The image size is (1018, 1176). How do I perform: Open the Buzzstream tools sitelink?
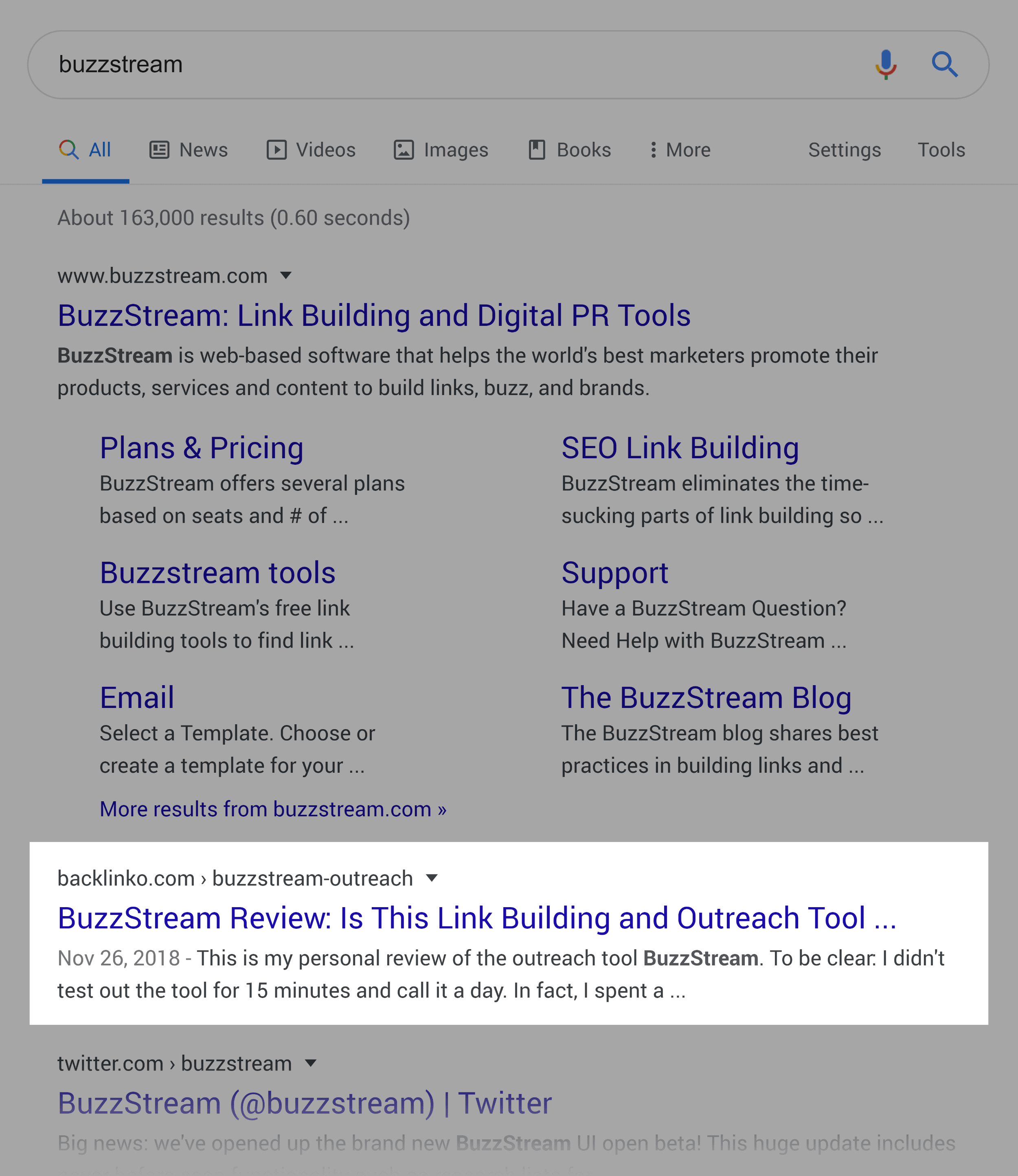(217, 573)
